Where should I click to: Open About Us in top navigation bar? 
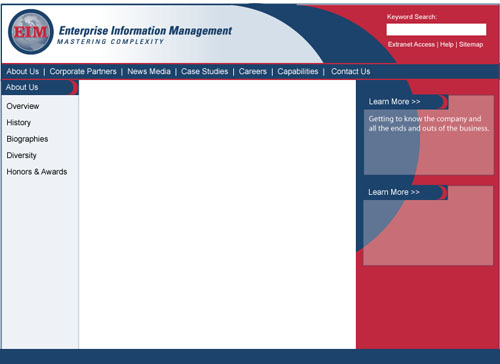(23, 71)
